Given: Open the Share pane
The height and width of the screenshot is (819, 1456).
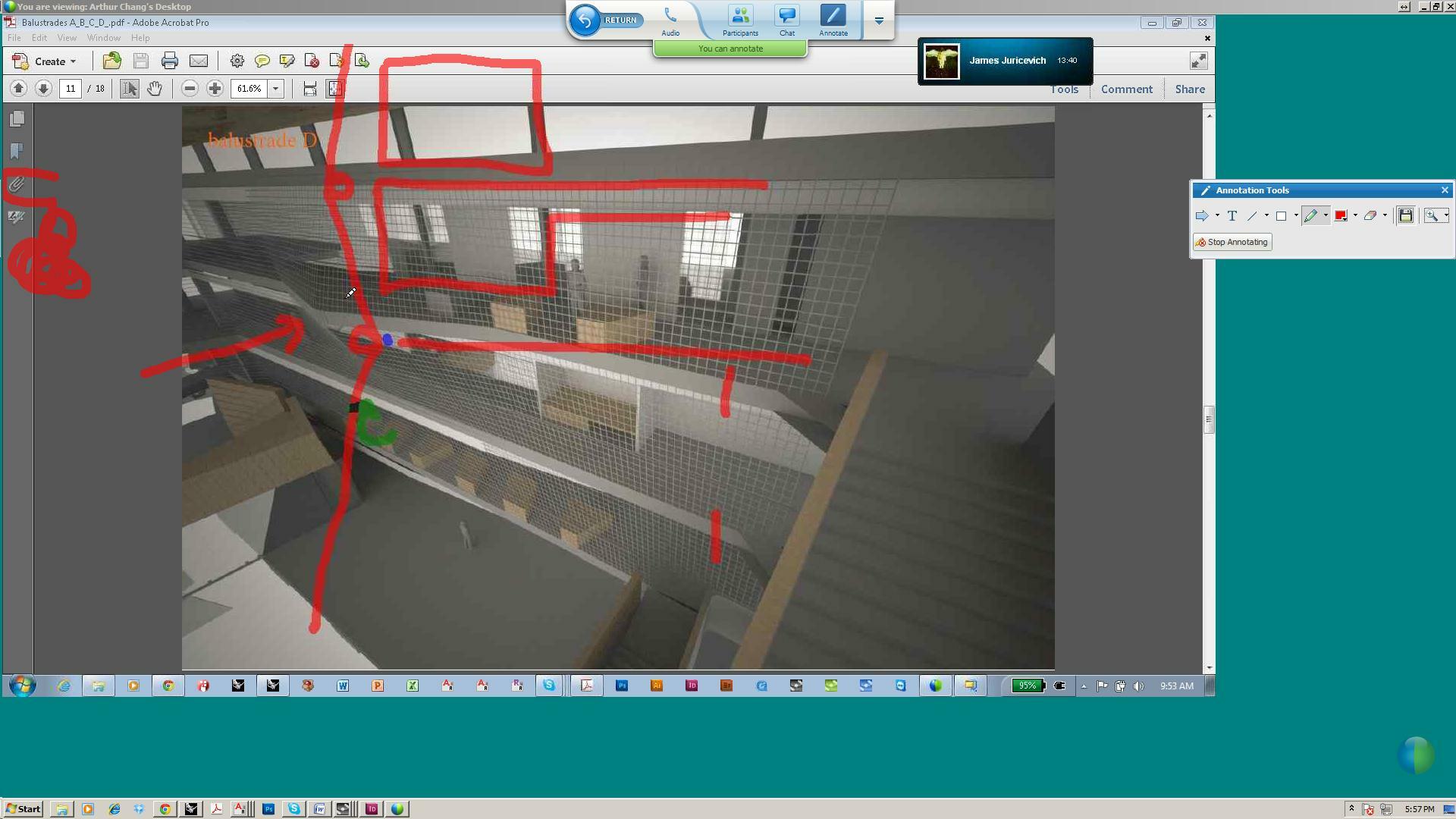Looking at the screenshot, I should pyautogui.click(x=1190, y=89).
